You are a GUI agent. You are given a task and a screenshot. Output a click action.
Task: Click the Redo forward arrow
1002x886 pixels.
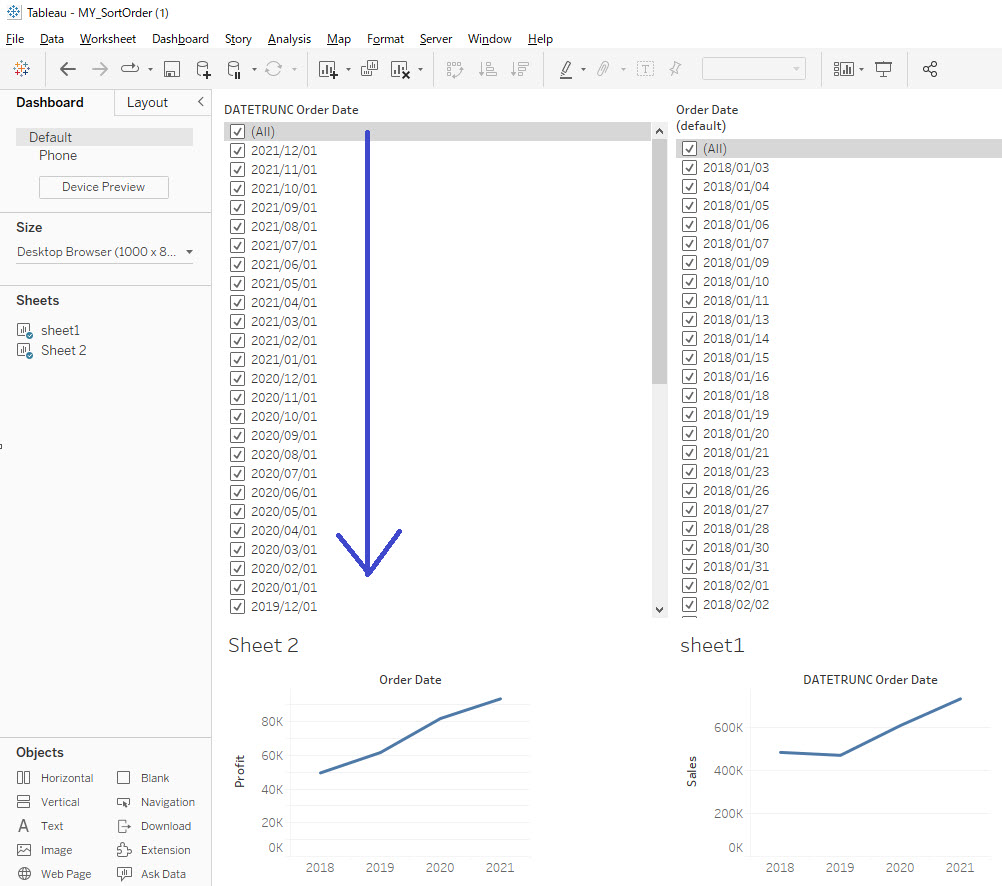coord(100,69)
